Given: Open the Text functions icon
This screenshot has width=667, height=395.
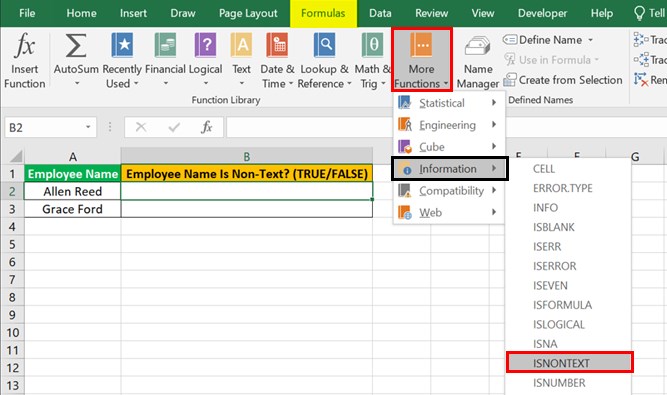Looking at the screenshot, I should pos(241,45).
